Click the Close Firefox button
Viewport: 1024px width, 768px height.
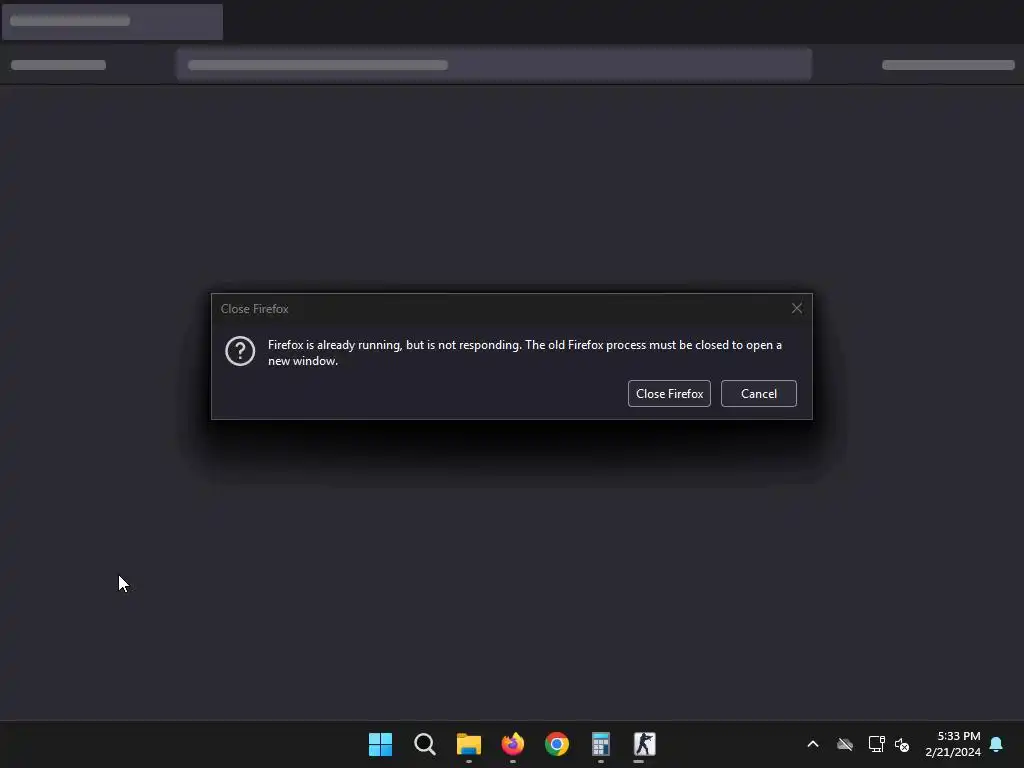pyautogui.click(x=669, y=394)
